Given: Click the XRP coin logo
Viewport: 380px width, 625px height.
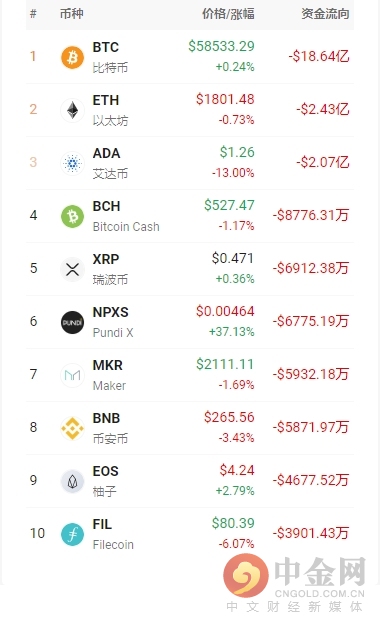Looking at the screenshot, I should 72,269.
